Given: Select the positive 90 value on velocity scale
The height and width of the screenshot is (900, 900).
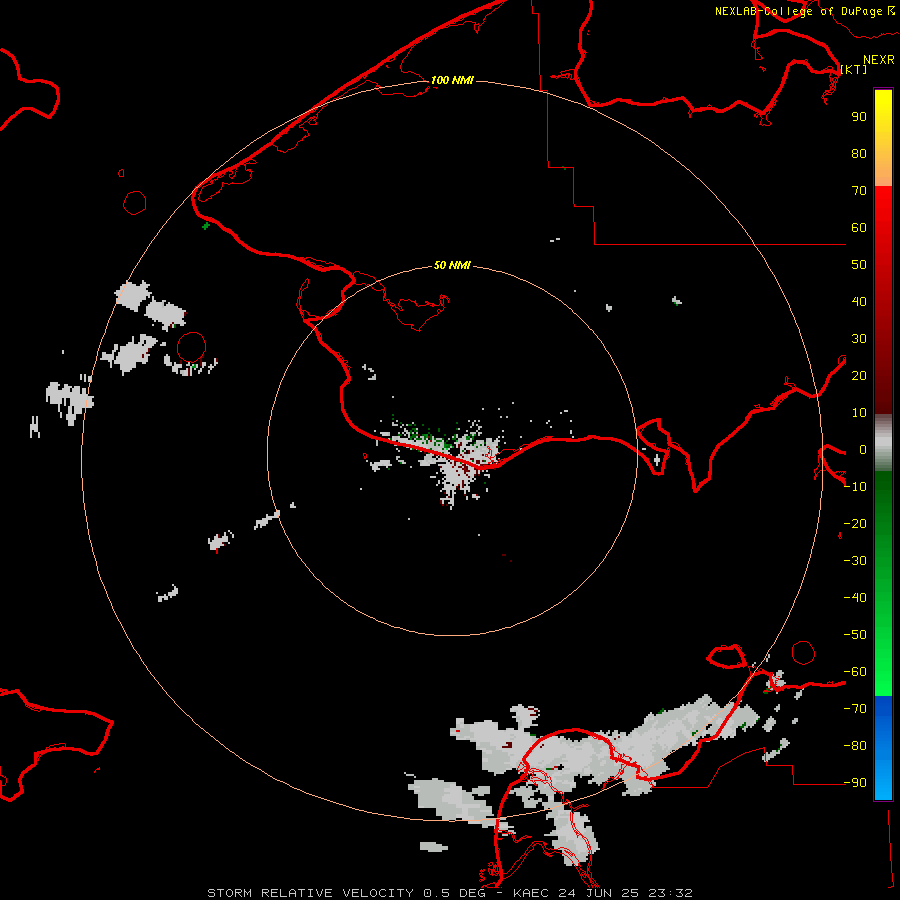Looking at the screenshot, I should 859,117.
